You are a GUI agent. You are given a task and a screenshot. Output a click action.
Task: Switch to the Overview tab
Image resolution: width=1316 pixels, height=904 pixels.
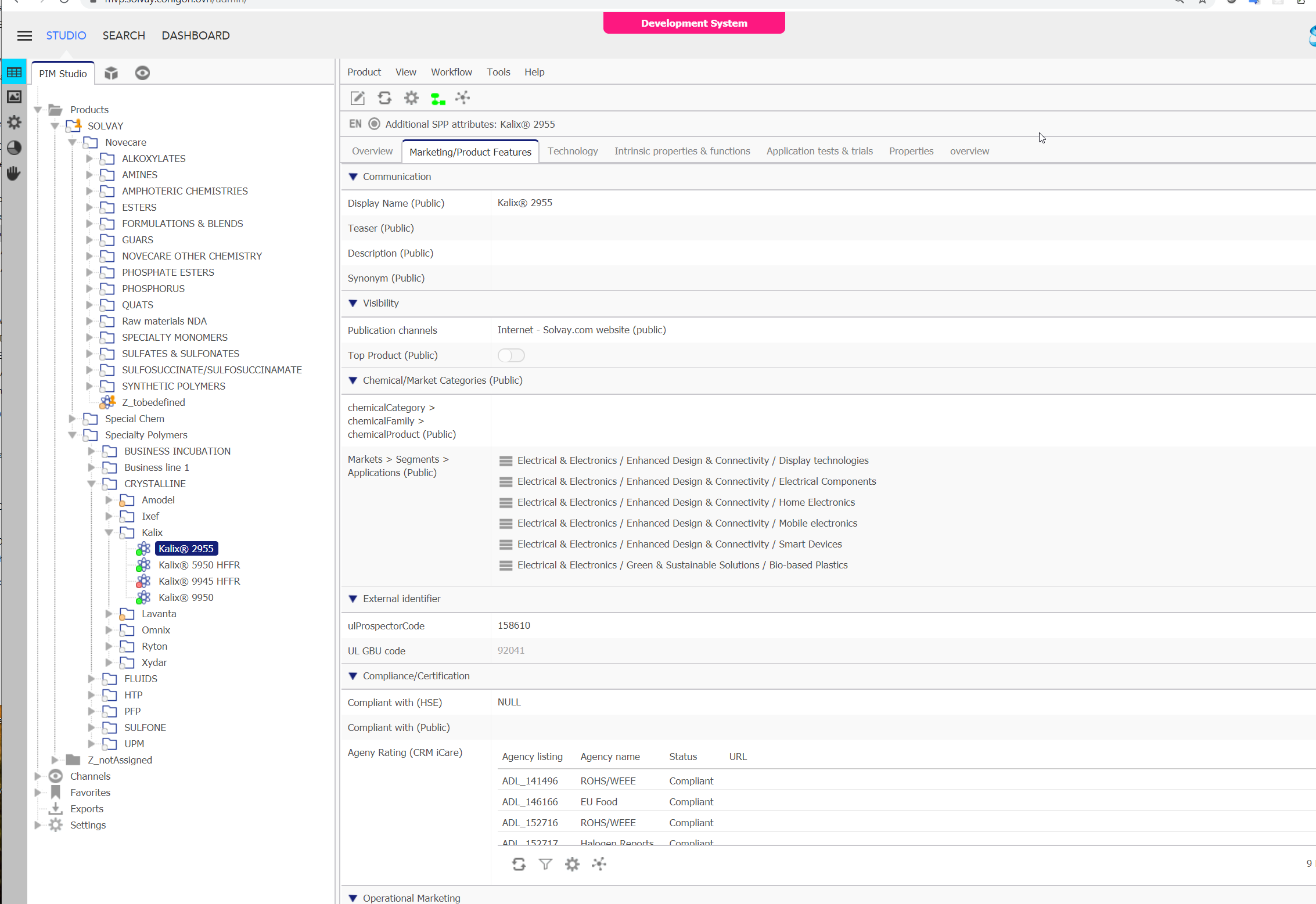click(x=372, y=151)
